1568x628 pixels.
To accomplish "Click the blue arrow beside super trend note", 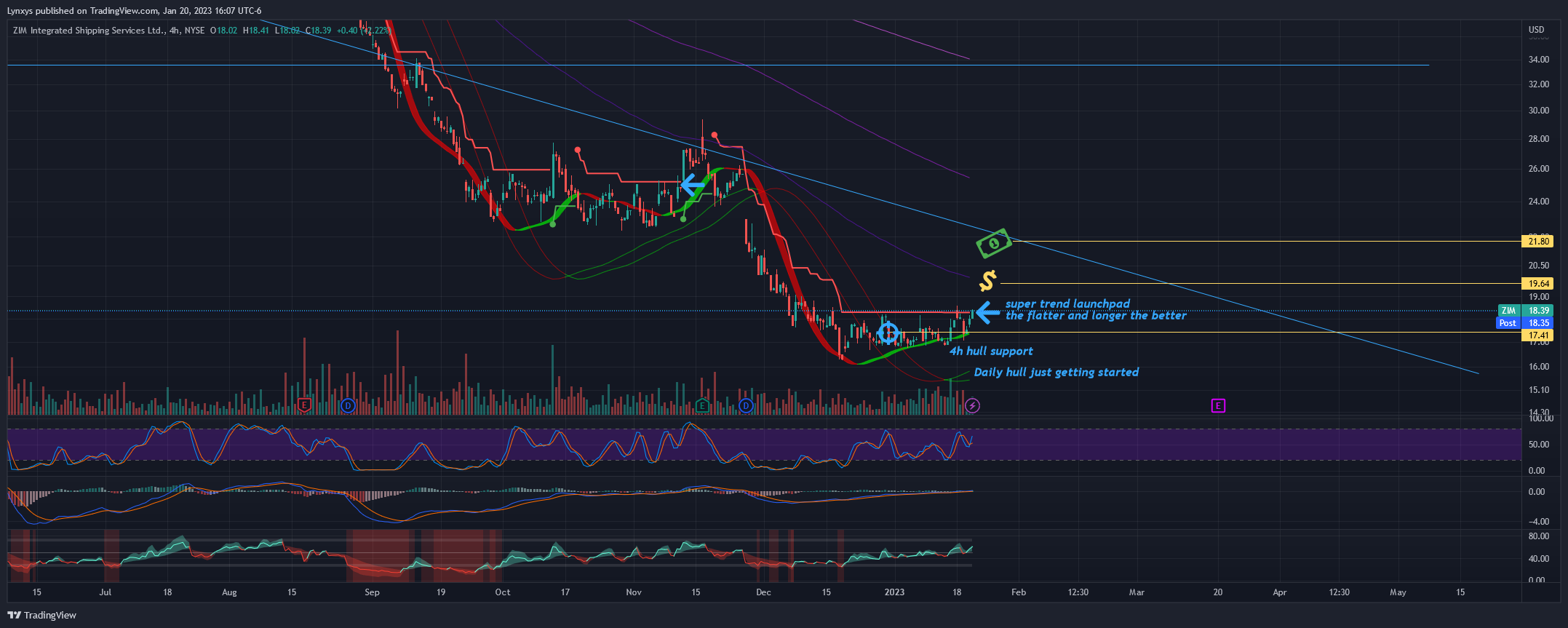I will [988, 312].
